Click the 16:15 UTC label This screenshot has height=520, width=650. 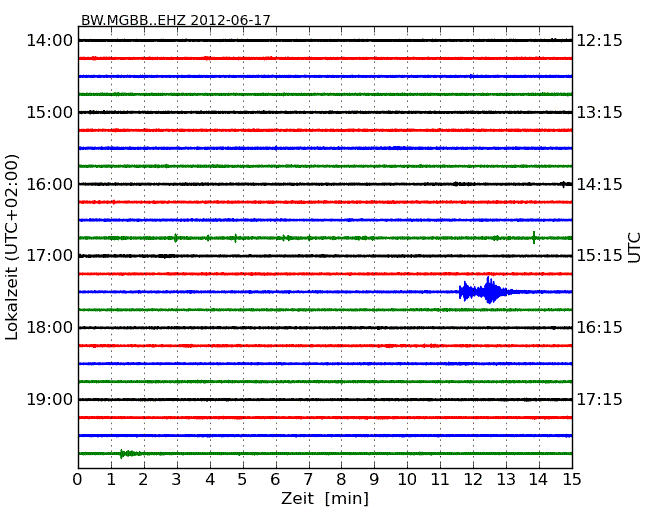tap(600, 328)
